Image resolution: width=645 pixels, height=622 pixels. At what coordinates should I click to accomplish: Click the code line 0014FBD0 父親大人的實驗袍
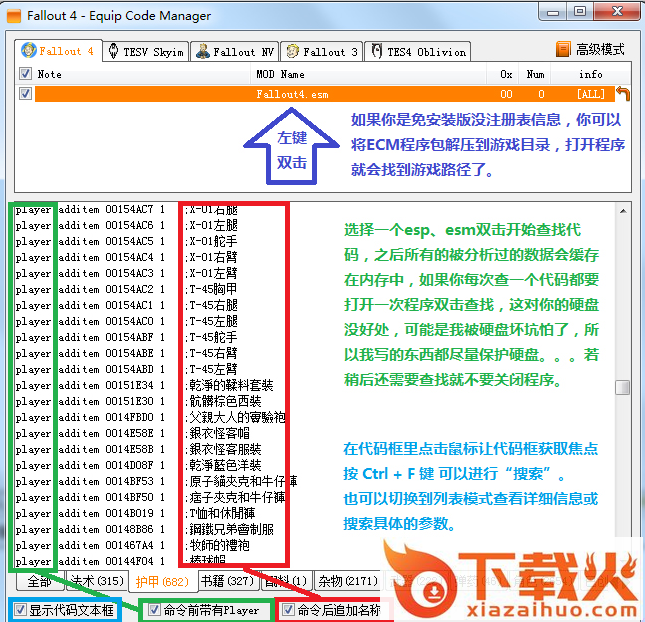click(151, 418)
